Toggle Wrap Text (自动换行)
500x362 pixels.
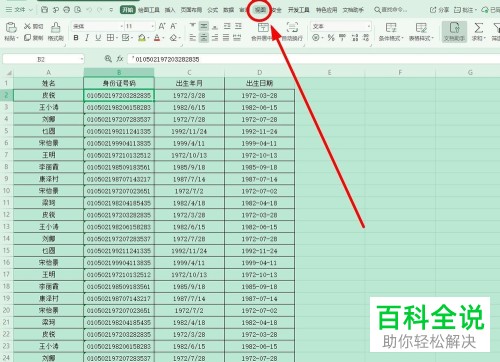[x=292, y=32]
